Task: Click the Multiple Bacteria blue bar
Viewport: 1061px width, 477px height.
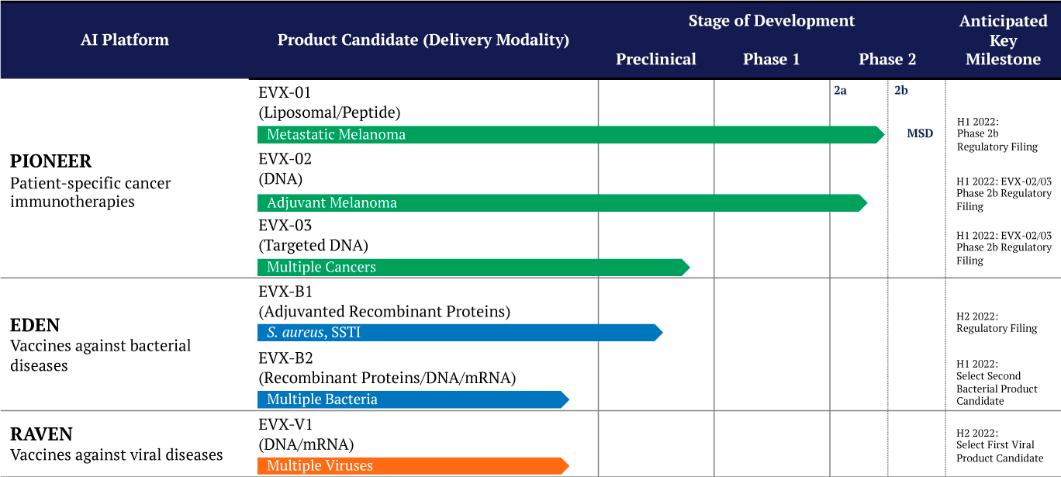Action: point(413,399)
